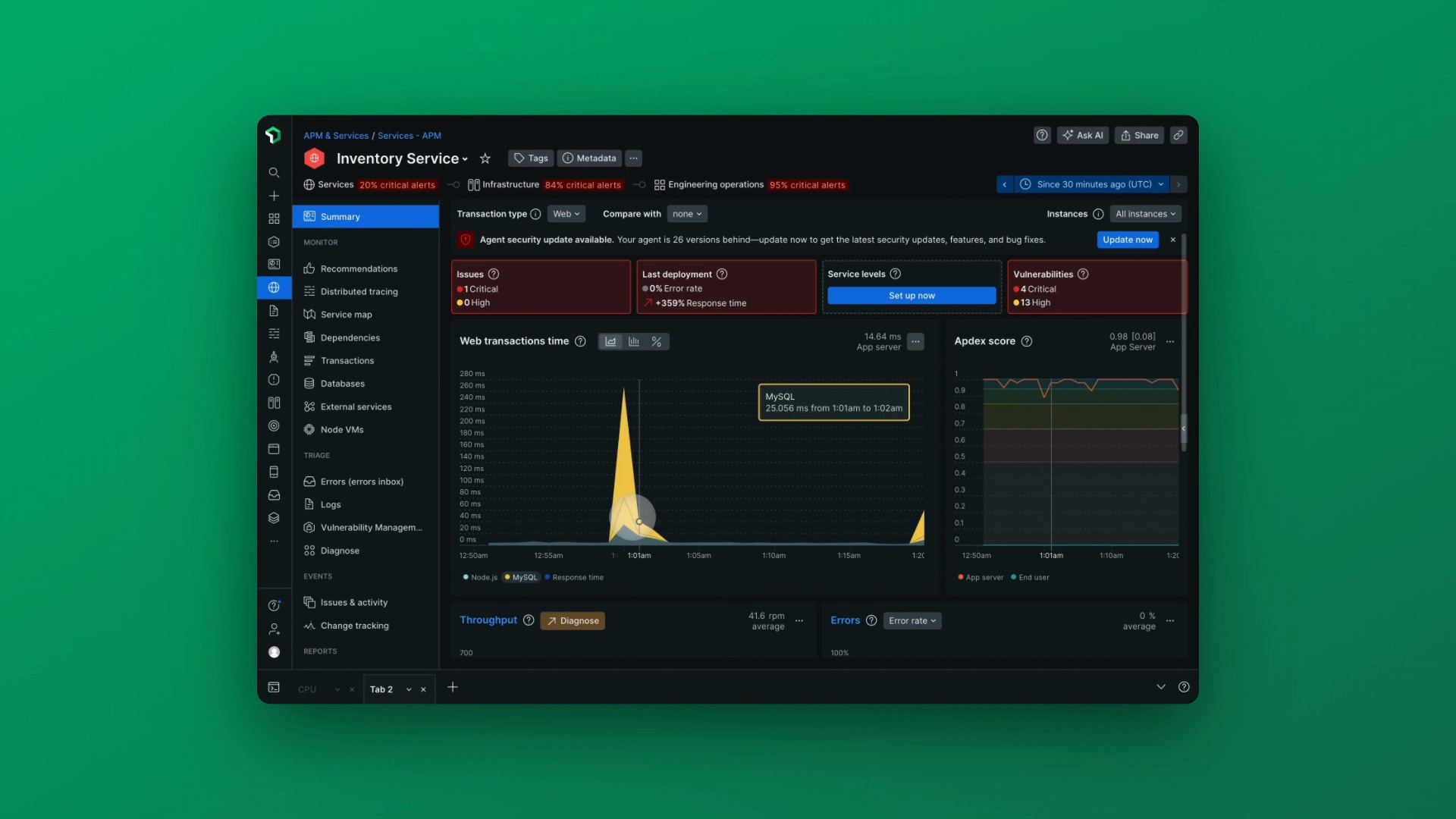Click the Instances info icon
The height and width of the screenshot is (819, 1456).
click(1098, 214)
